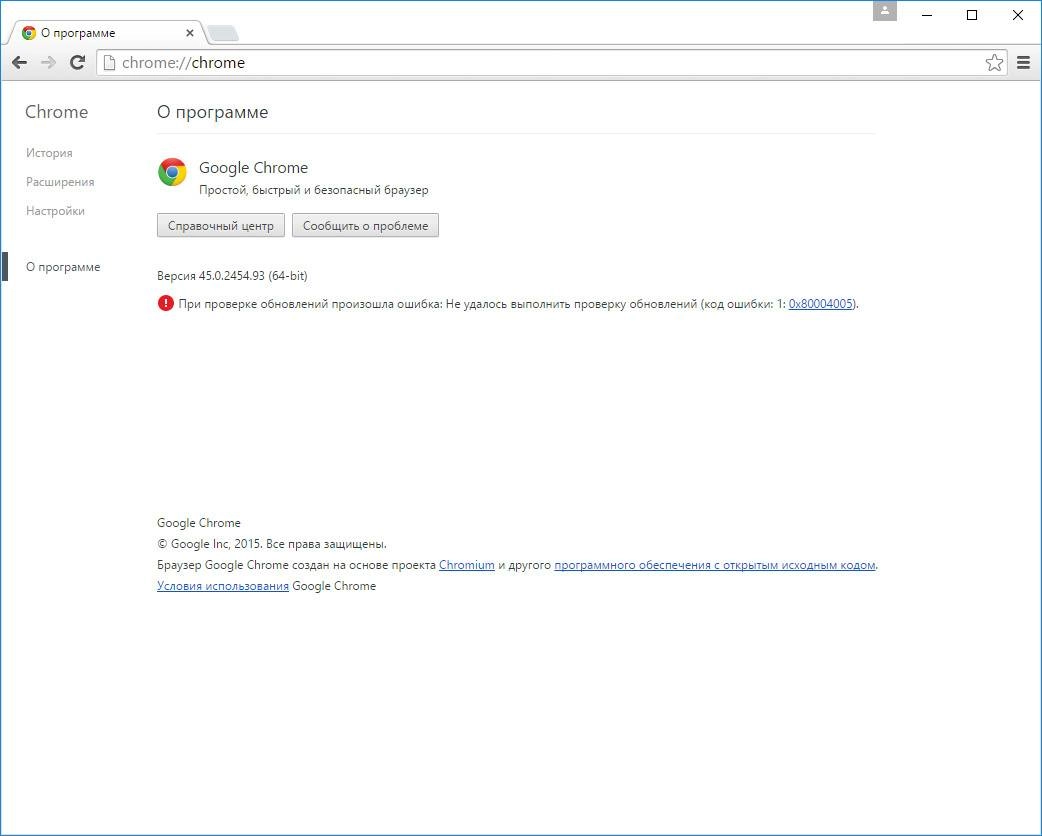The image size is (1042, 836).
Task: Click the "О программе" page heading
Action: [x=213, y=112]
